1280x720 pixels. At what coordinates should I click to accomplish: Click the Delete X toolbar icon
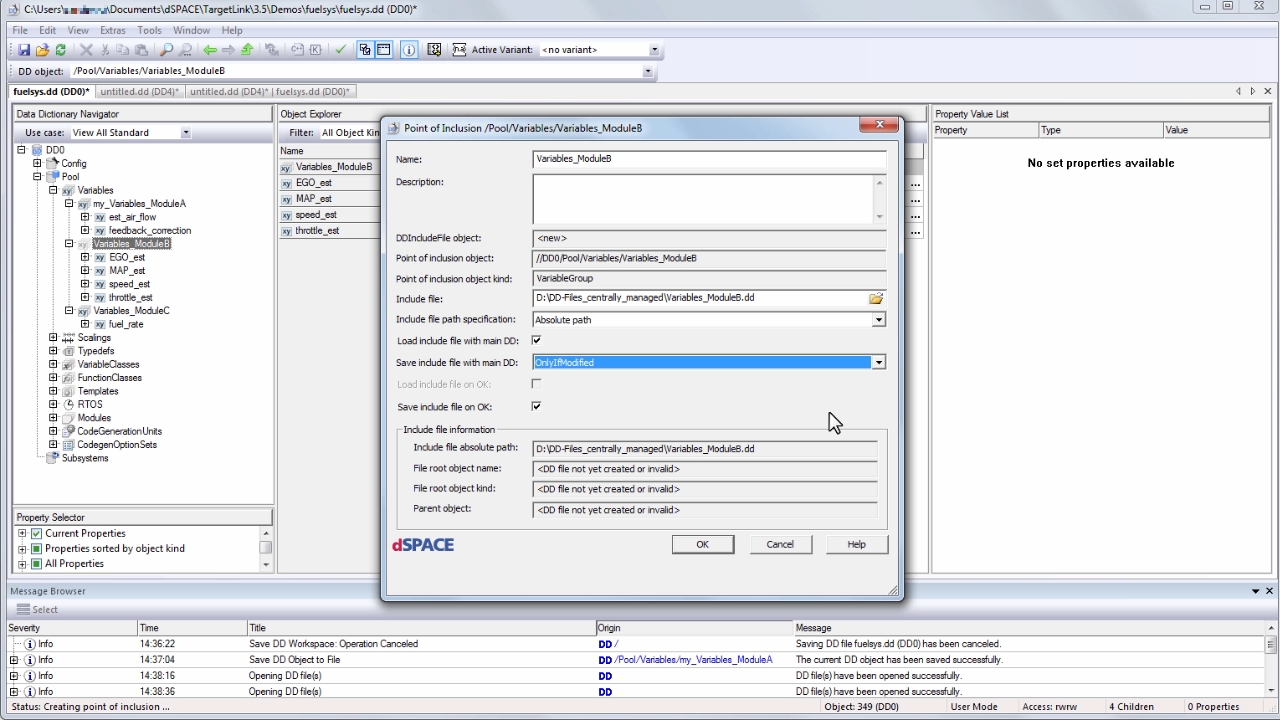[86, 49]
